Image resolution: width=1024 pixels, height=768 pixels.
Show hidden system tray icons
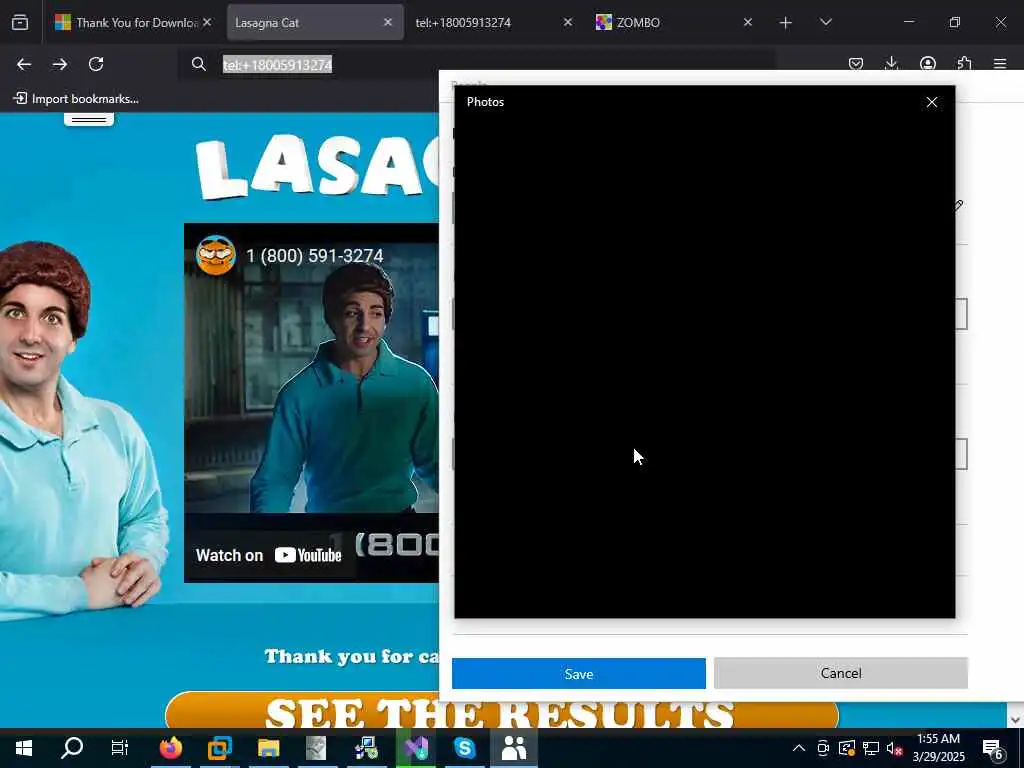pos(799,748)
